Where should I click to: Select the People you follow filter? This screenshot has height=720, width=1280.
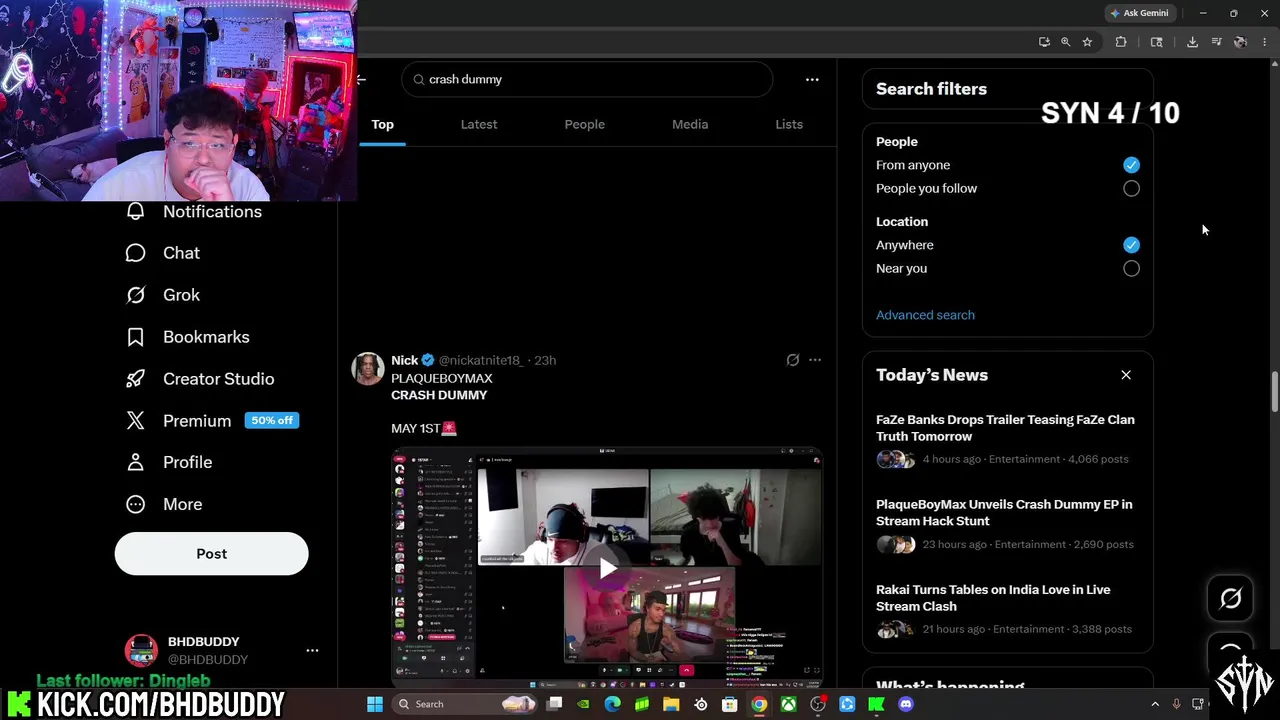pos(1131,188)
